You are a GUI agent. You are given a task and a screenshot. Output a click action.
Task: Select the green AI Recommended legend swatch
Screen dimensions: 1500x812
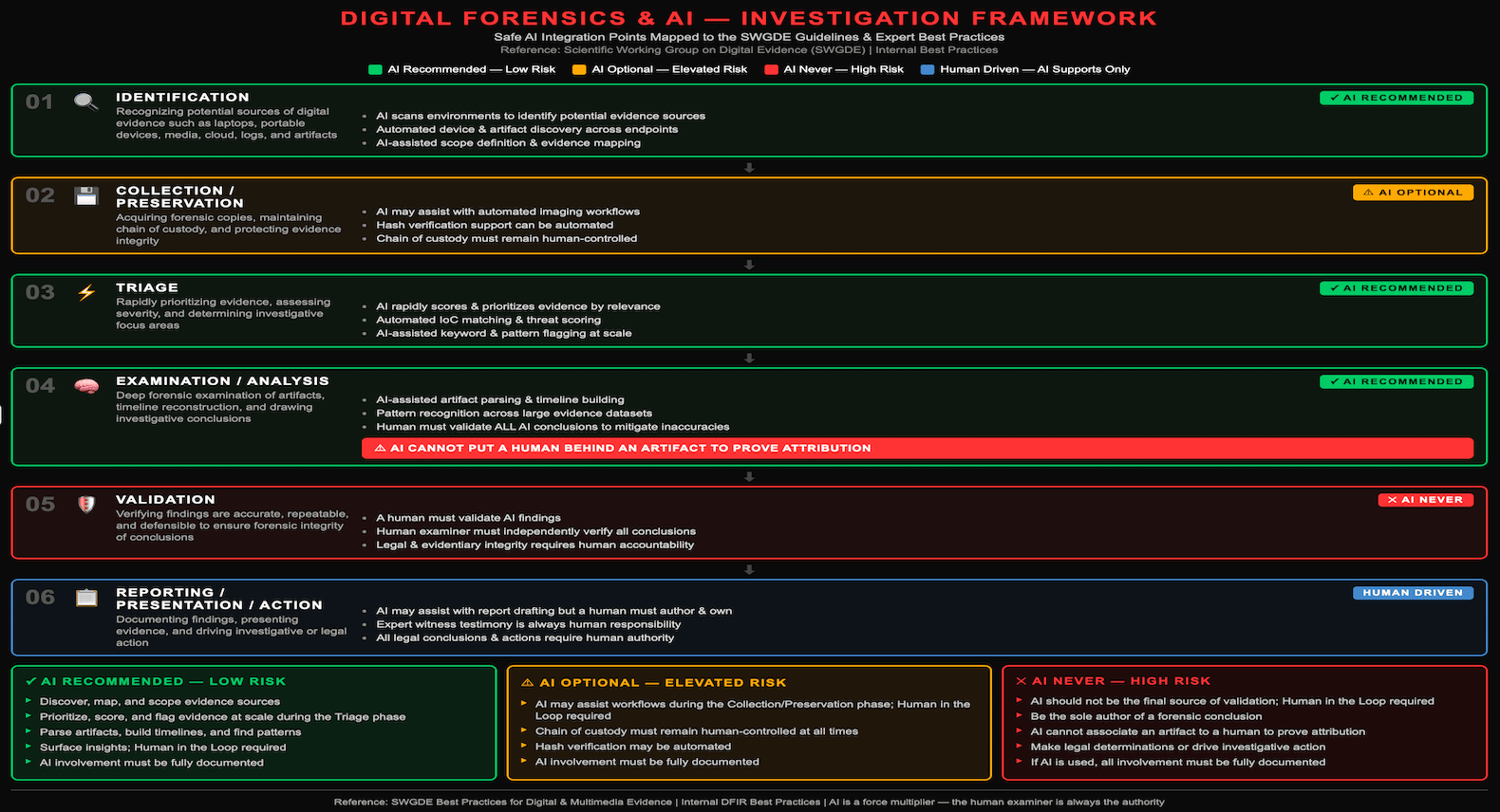(x=376, y=69)
